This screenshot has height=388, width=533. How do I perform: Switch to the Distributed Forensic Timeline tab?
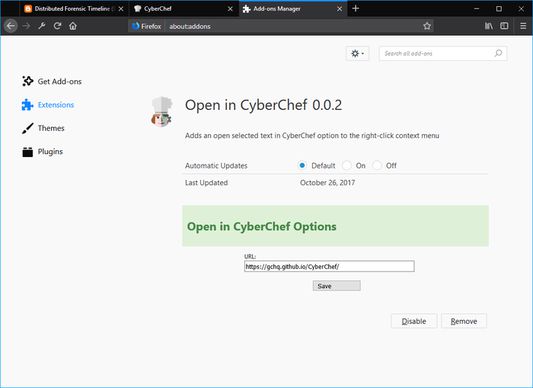pyautogui.click(x=74, y=9)
